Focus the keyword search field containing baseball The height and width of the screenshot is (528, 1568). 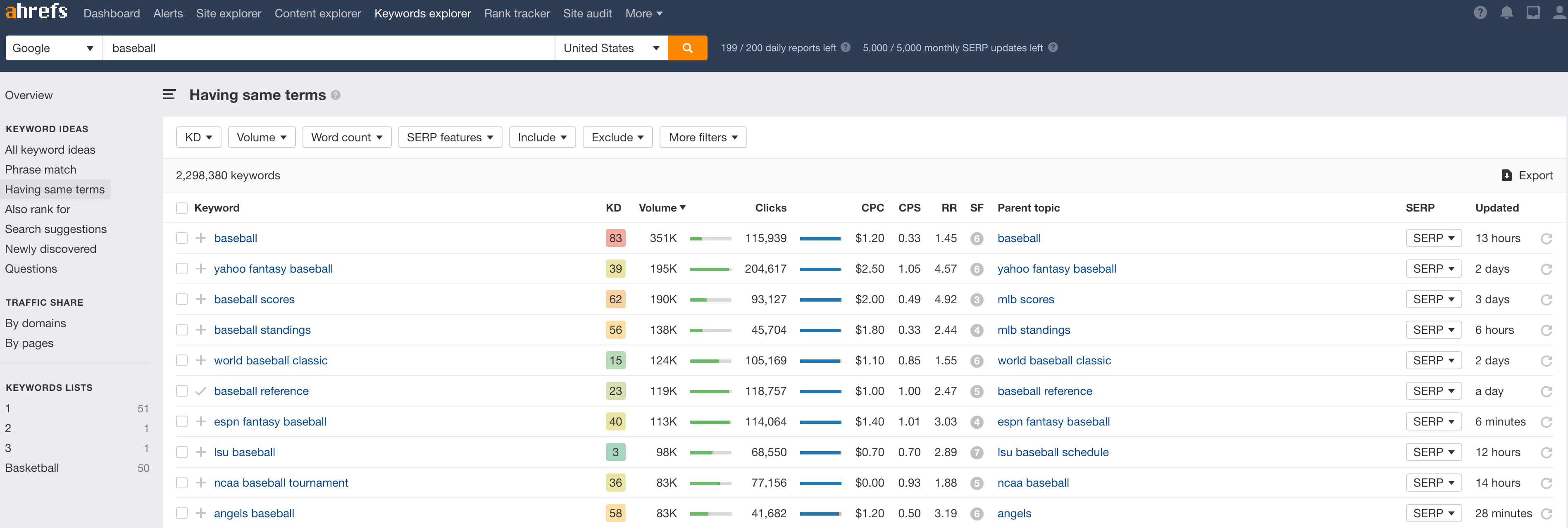(x=329, y=48)
